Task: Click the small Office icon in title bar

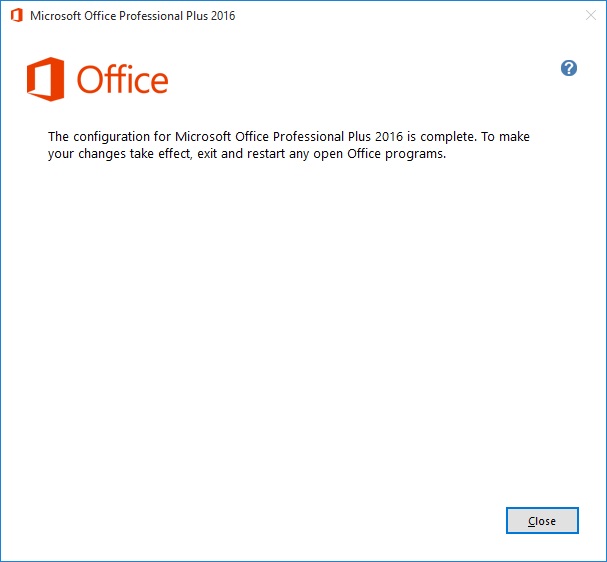Action: point(16,16)
